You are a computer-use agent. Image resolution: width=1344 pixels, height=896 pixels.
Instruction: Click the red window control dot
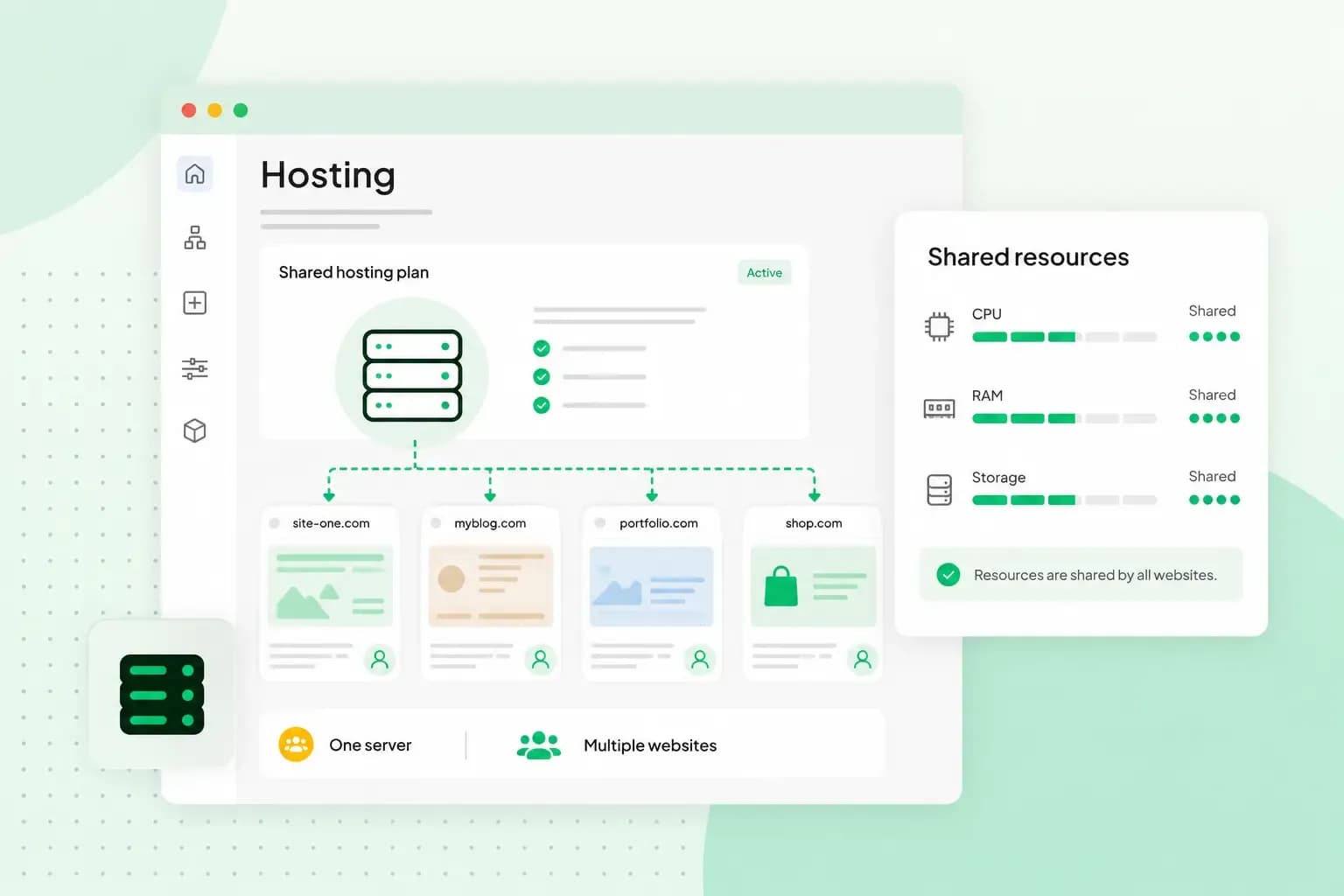coord(189,110)
